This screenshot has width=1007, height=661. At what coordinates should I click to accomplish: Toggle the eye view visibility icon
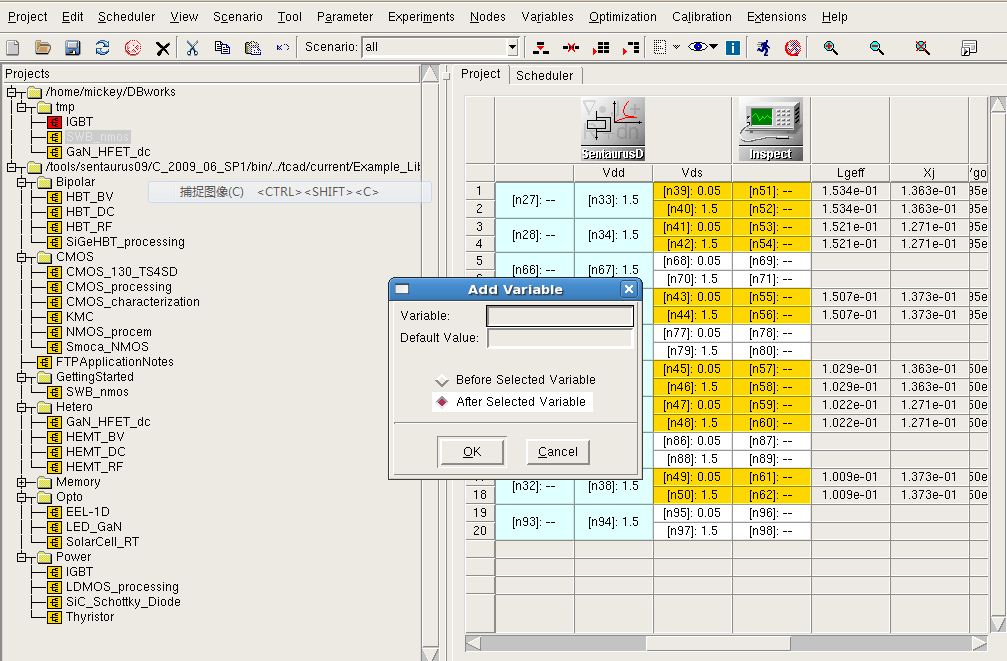click(x=698, y=48)
